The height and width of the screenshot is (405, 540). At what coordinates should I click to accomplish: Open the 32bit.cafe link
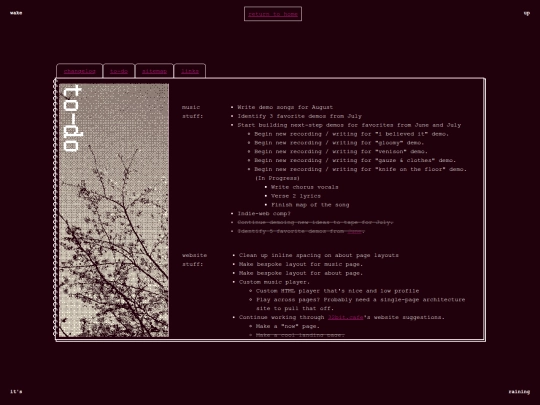(345, 317)
